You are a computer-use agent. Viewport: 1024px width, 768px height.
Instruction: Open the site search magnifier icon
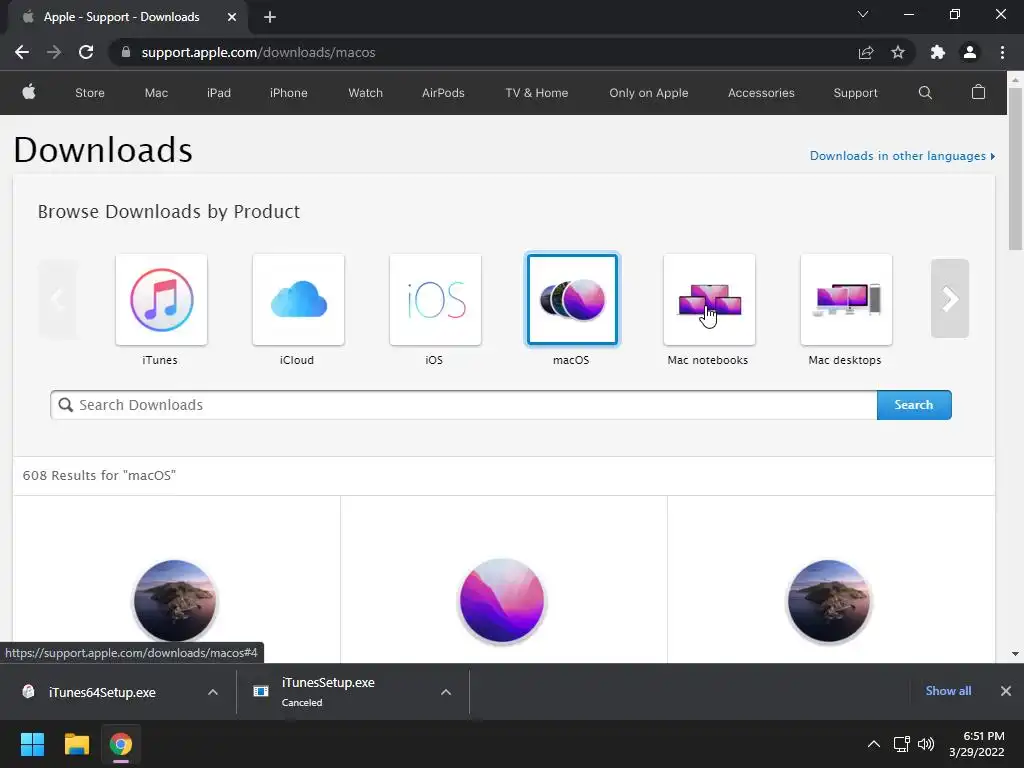pyautogui.click(x=925, y=93)
